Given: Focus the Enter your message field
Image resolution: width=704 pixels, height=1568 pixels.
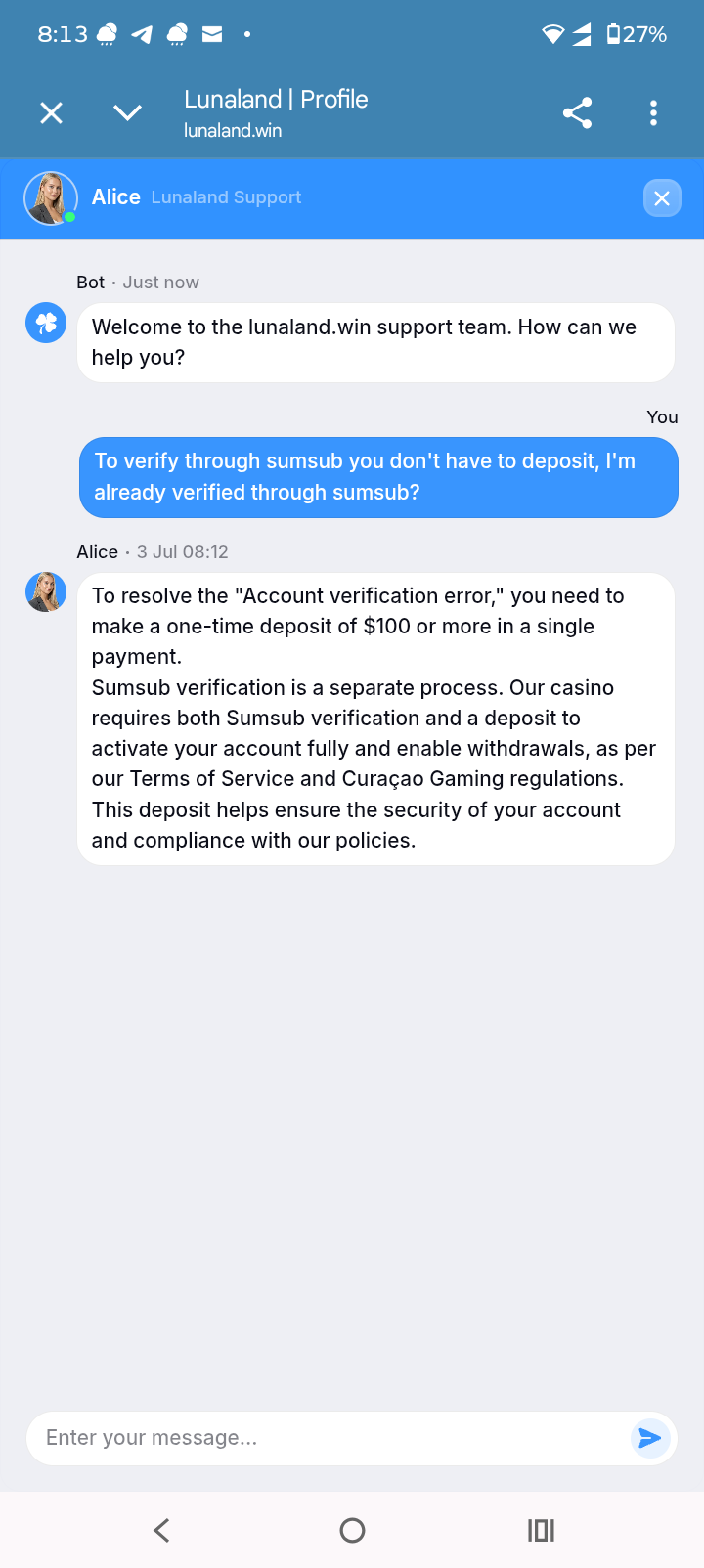Looking at the screenshot, I should point(328,1438).
